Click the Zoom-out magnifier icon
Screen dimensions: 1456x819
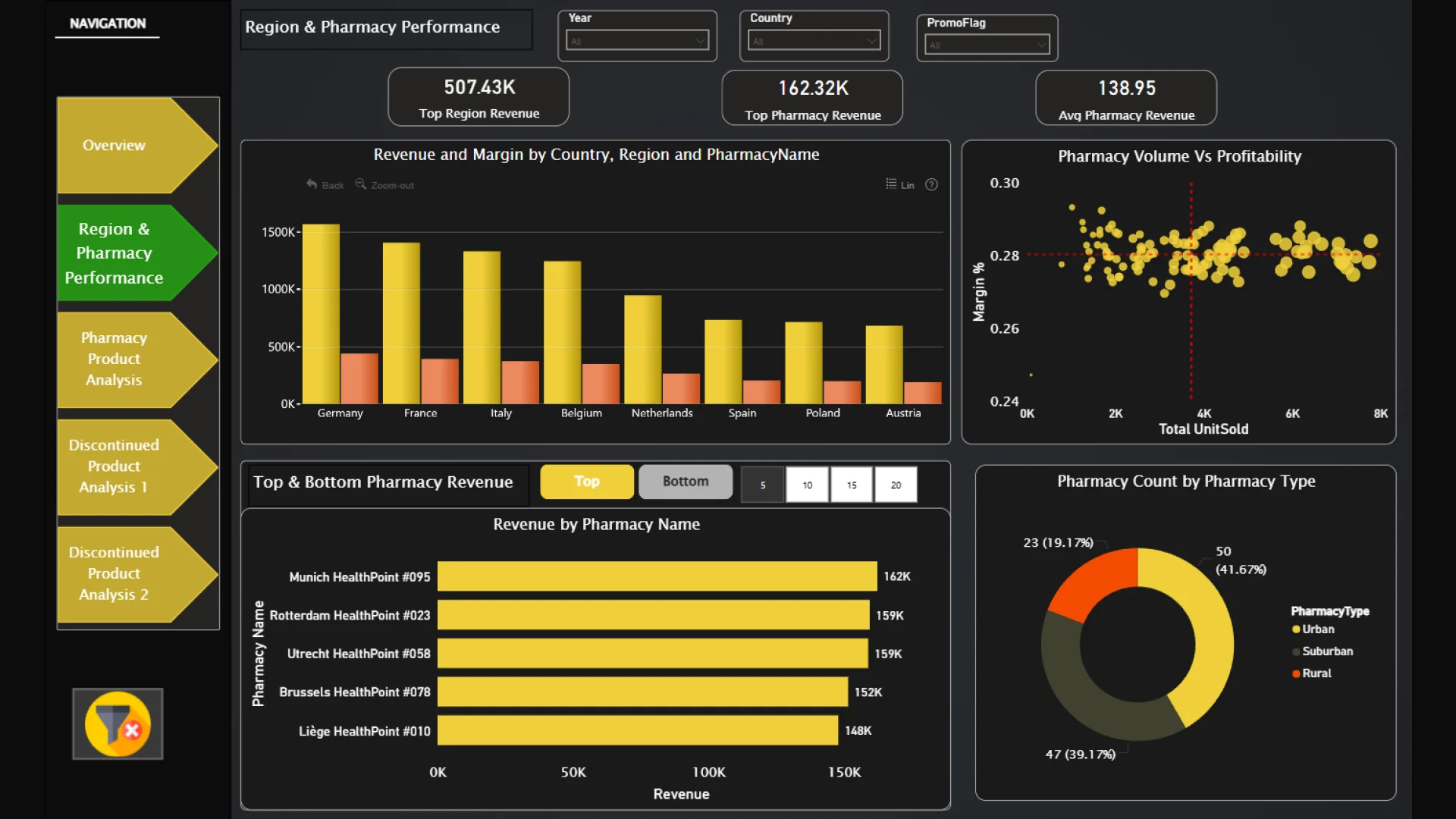pyautogui.click(x=361, y=184)
